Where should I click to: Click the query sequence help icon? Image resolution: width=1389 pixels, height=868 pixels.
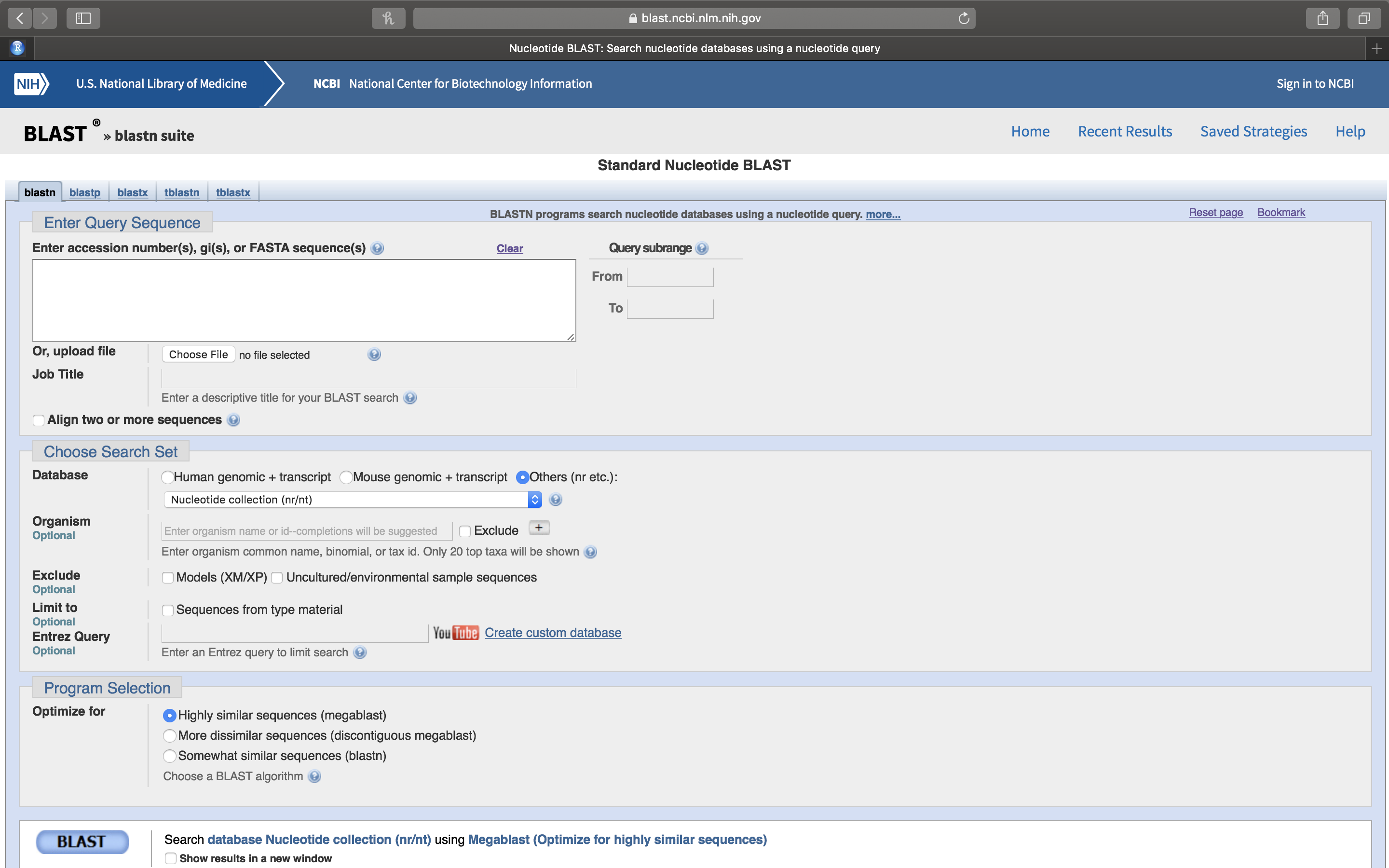[377, 248]
